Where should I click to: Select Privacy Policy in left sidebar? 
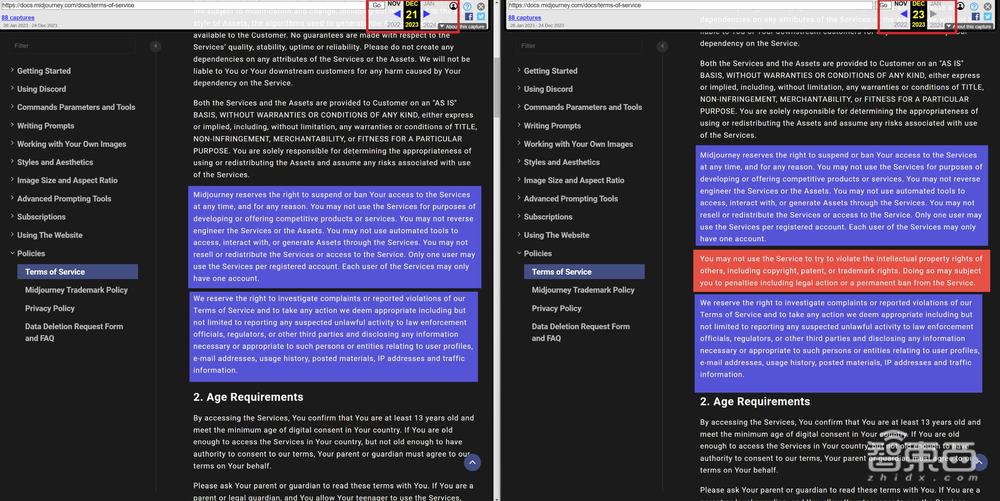tap(50, 308)
